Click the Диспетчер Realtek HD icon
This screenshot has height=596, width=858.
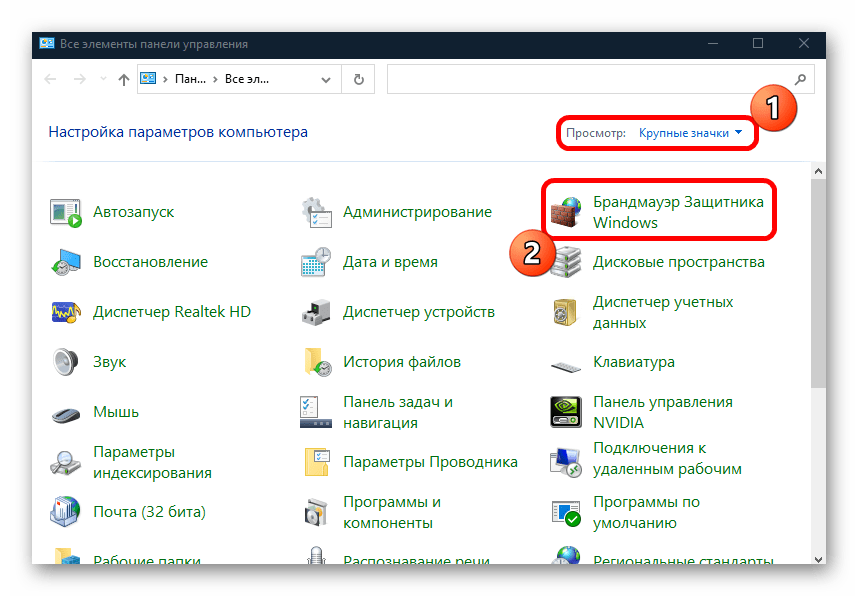(x=66, y=312)
